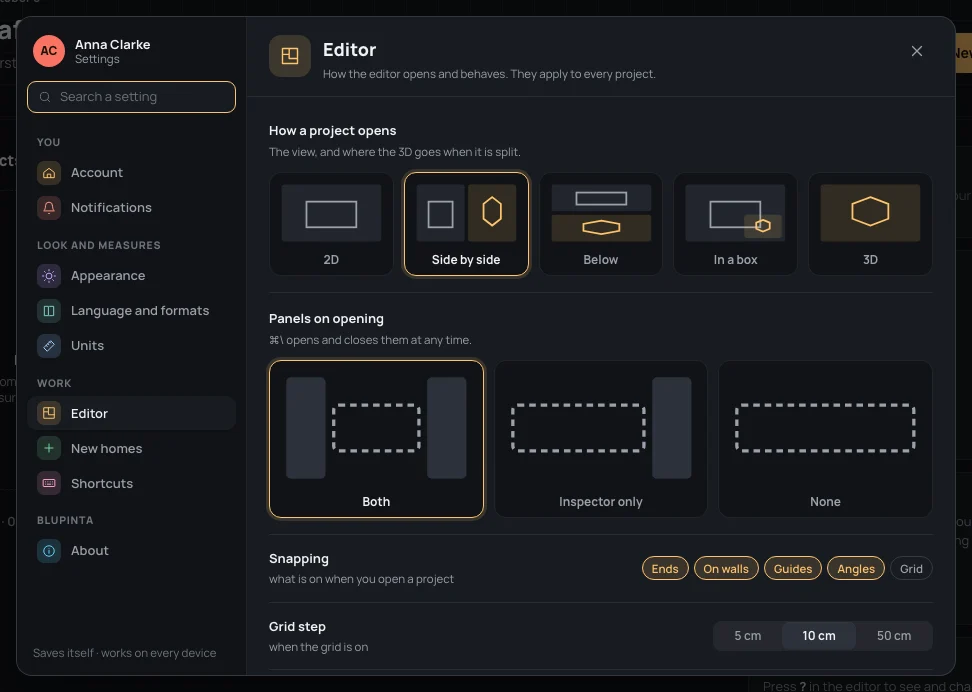Click the How a project opens heading

click(332, 131)
